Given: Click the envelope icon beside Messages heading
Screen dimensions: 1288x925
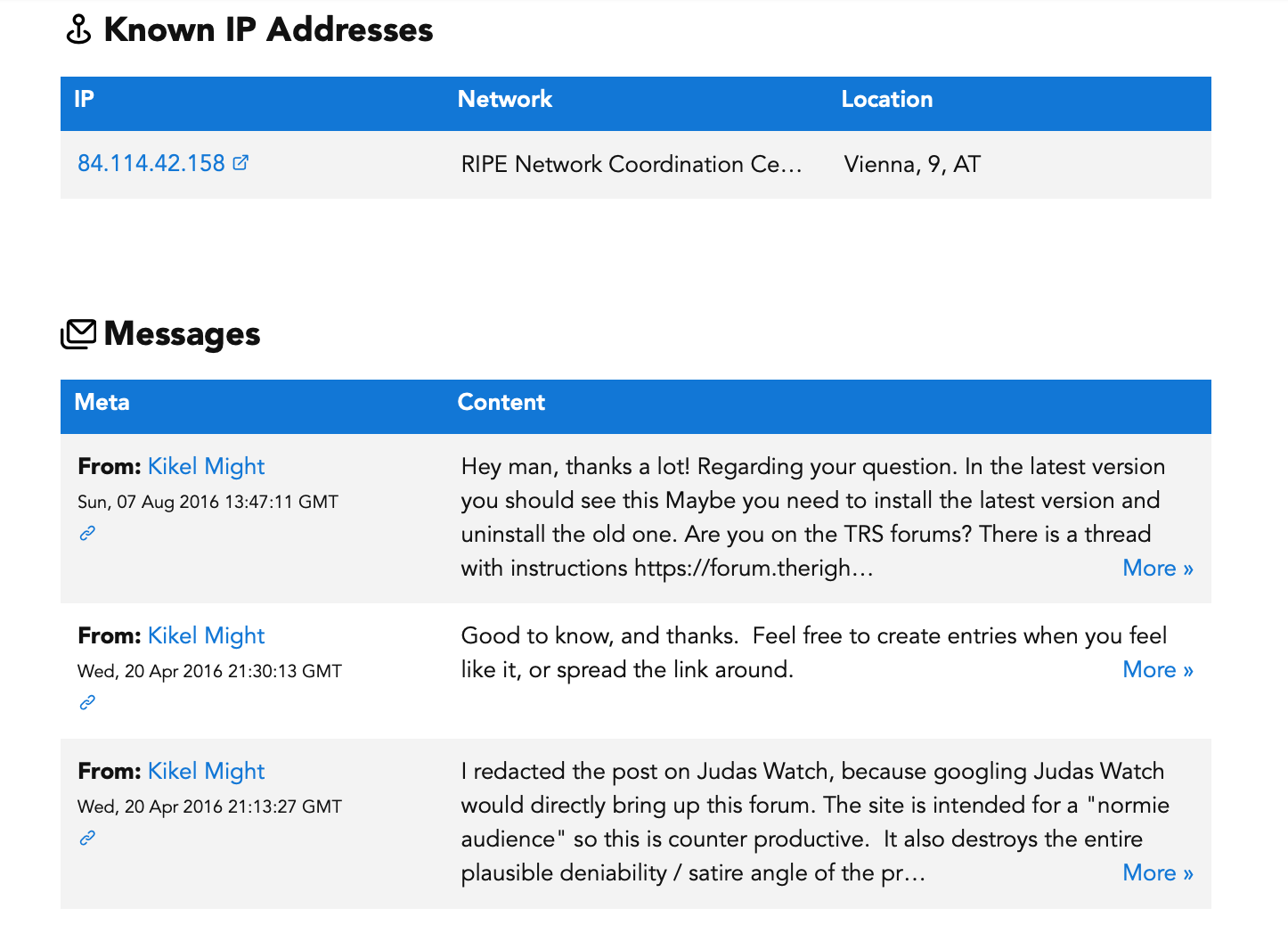Looking at the screenshot, I should (x=78, y=334).
